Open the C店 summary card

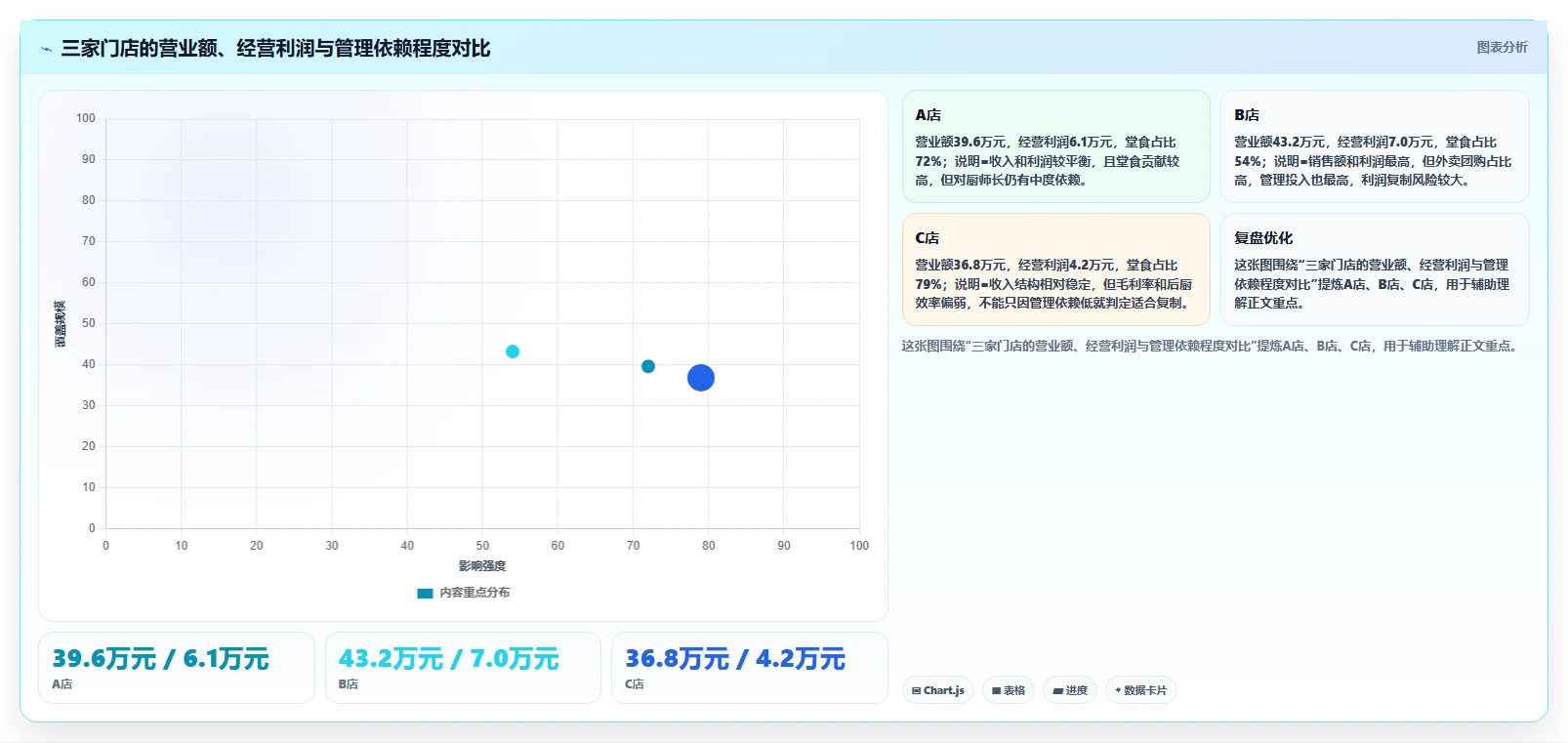(x=1056, y=269)
